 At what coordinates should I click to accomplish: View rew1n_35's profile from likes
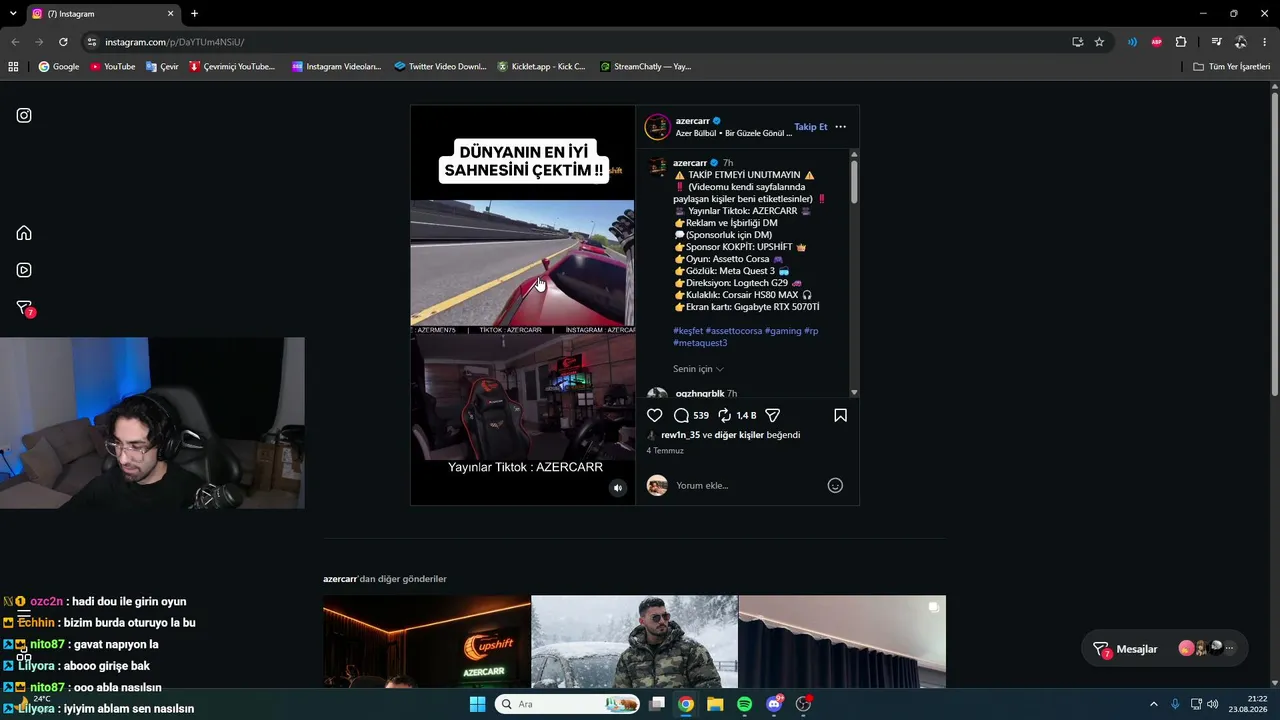[681, 435]
